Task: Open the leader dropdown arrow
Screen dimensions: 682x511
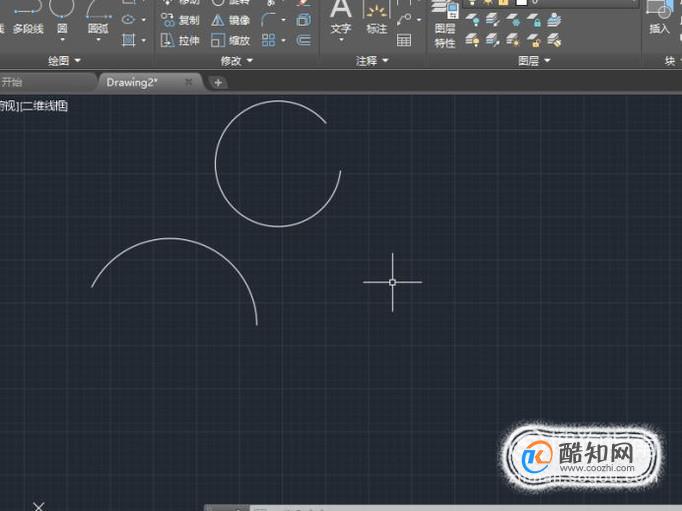Action: coord(419,20)
